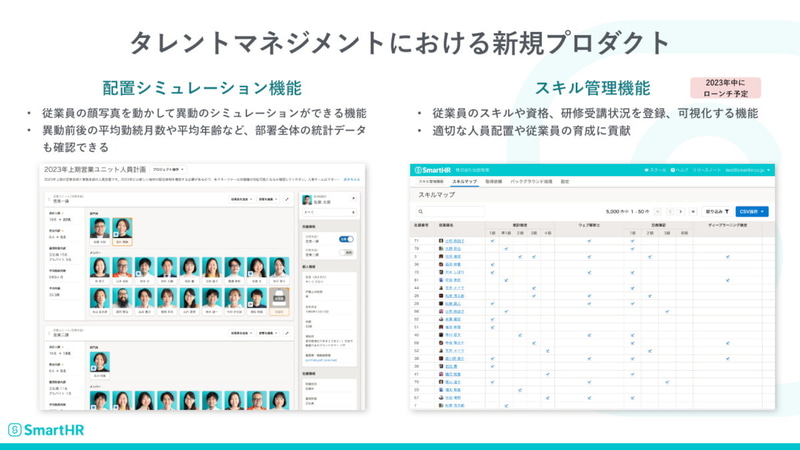This screenshot has height=450, width=800.
Task: Click inside the skill map search field
Action: click(x=449, y=211)
